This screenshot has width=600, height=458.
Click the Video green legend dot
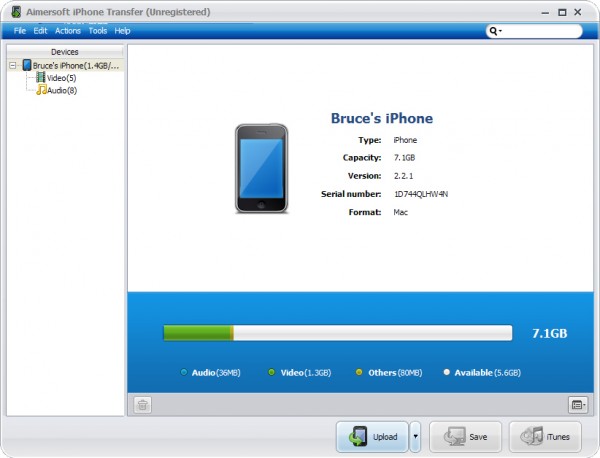pos(271,372)
